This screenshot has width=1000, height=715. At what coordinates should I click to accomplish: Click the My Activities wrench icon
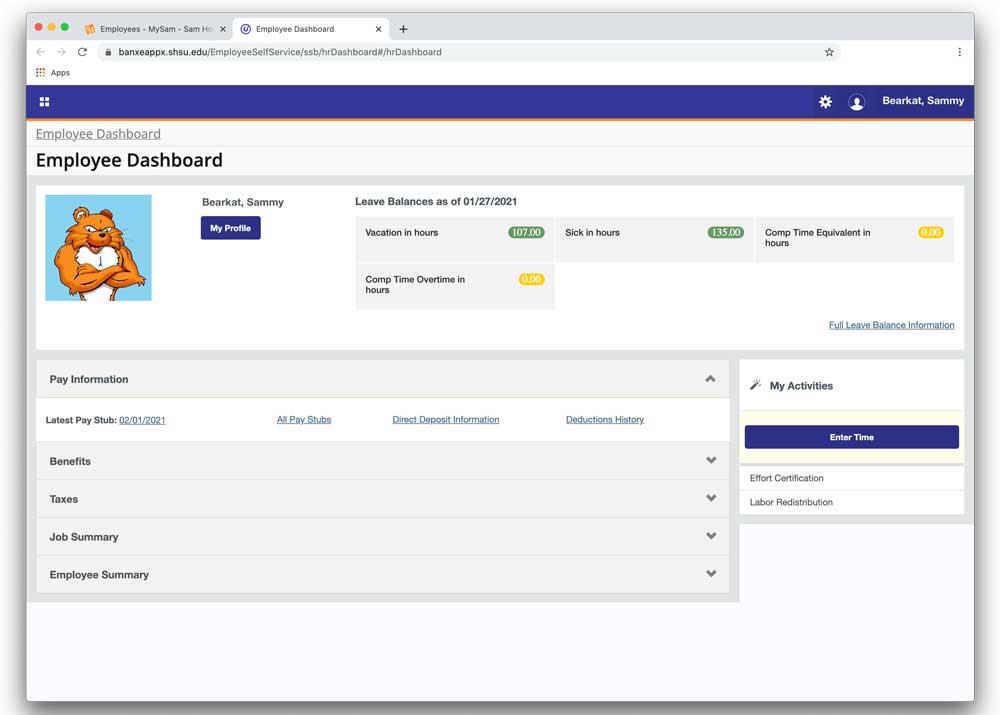[757, 385]
